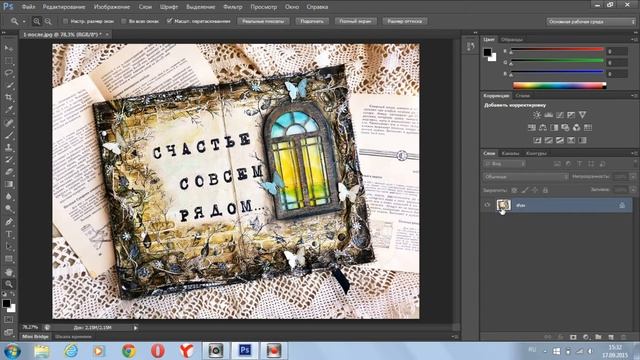
Task: Toggle lock image pixels brush icon
Action: 525,190
